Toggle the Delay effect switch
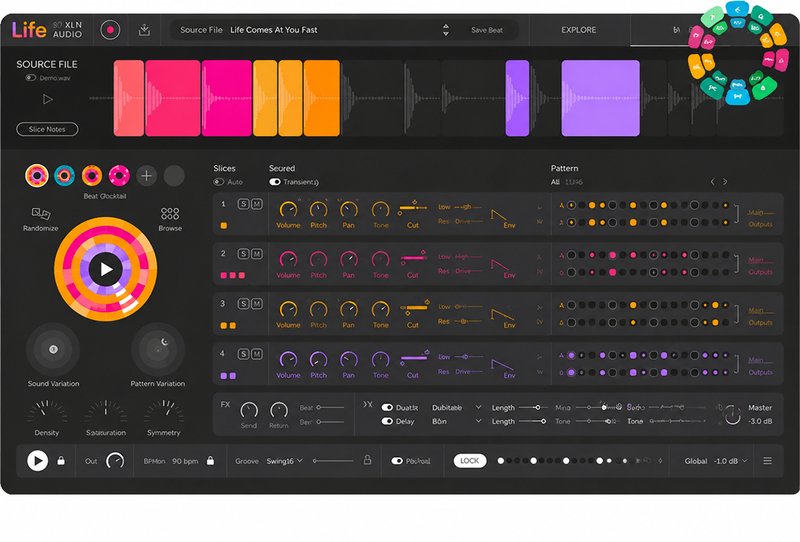 click(387, 421)
